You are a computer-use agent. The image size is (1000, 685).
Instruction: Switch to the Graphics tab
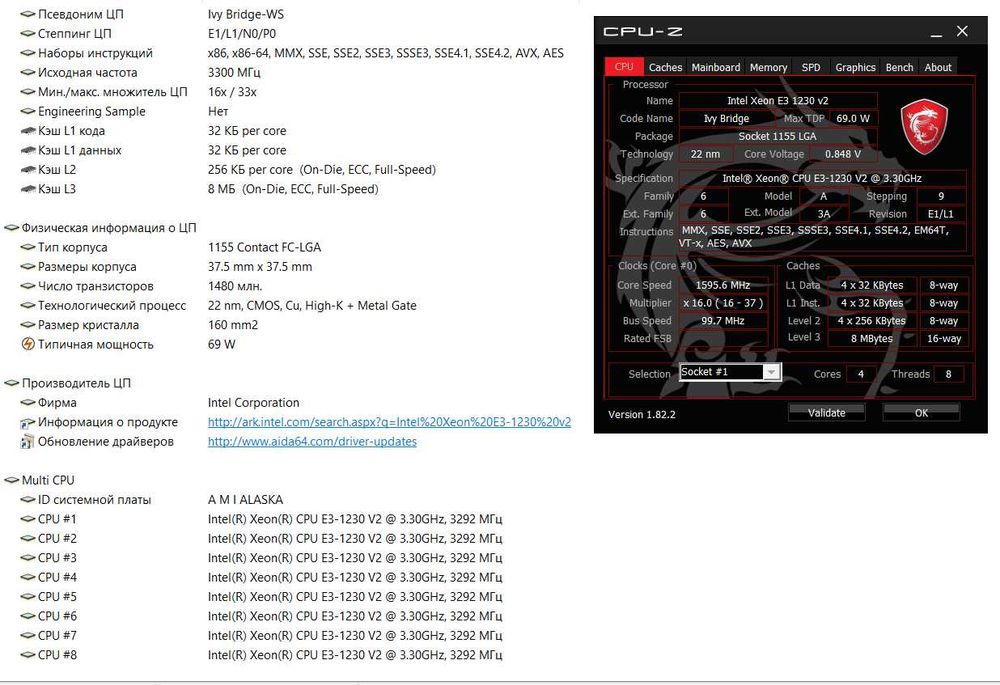pos(855,67)
